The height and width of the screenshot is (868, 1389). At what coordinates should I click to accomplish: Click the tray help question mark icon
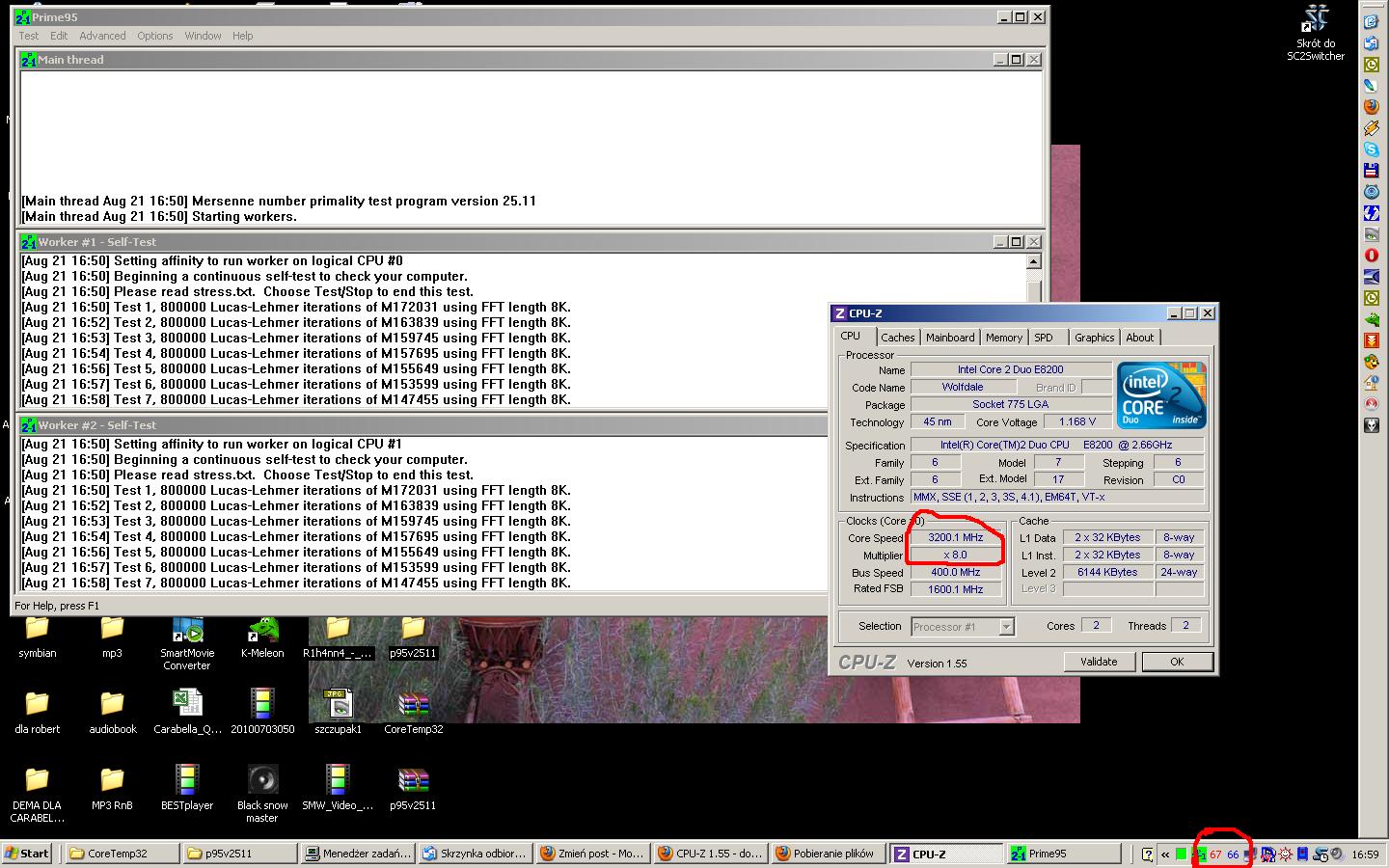coord(1147,854)
